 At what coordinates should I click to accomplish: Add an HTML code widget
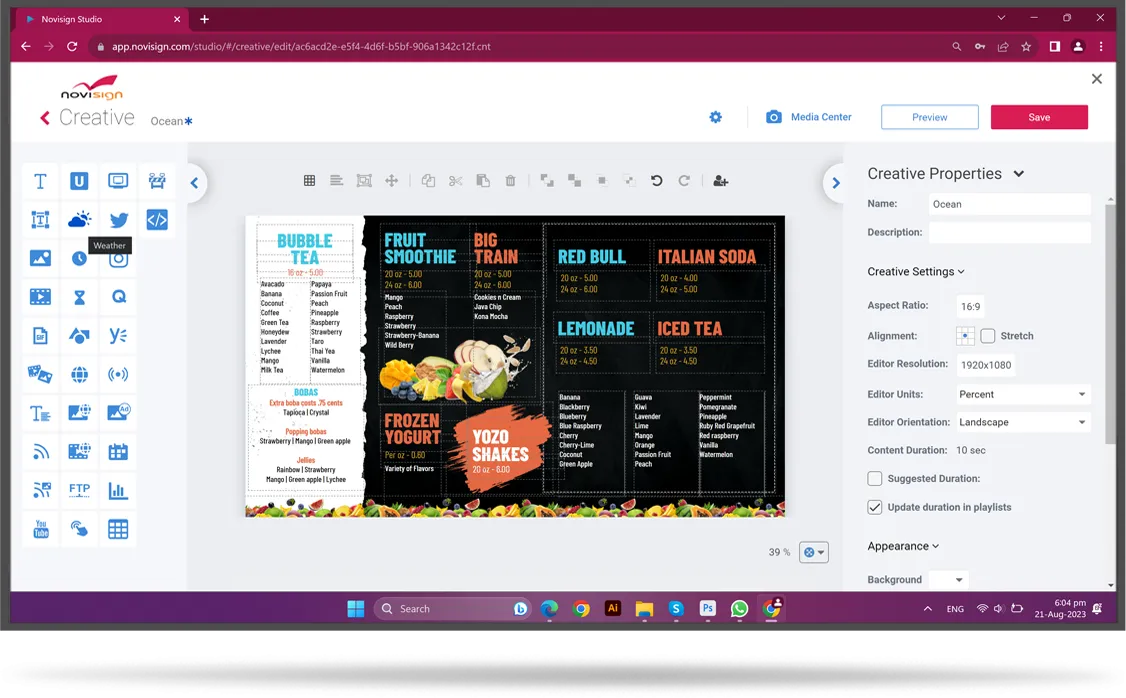(157, 219)
